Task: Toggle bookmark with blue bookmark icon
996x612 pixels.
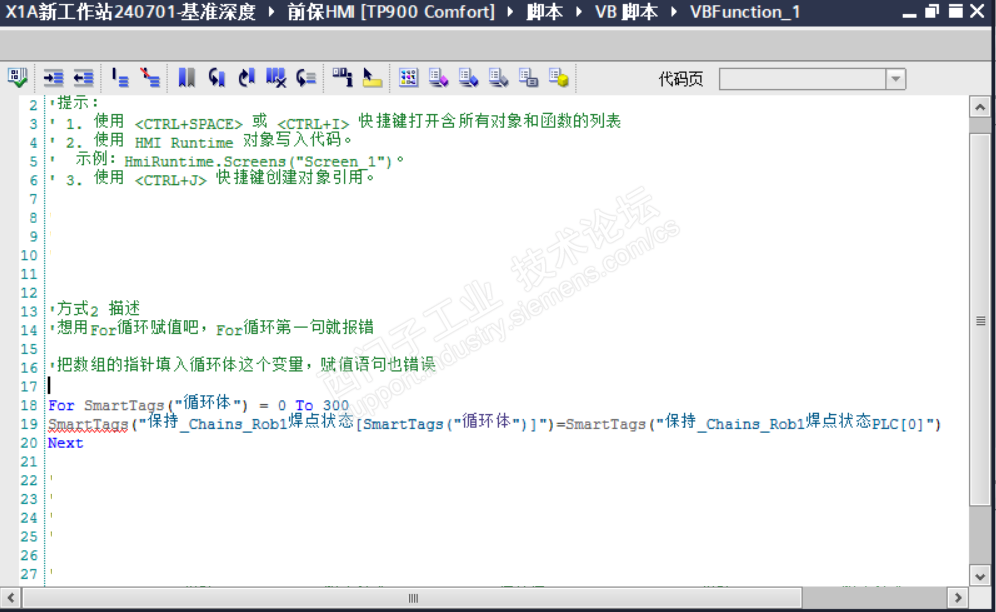Action: tap(187, 78)
